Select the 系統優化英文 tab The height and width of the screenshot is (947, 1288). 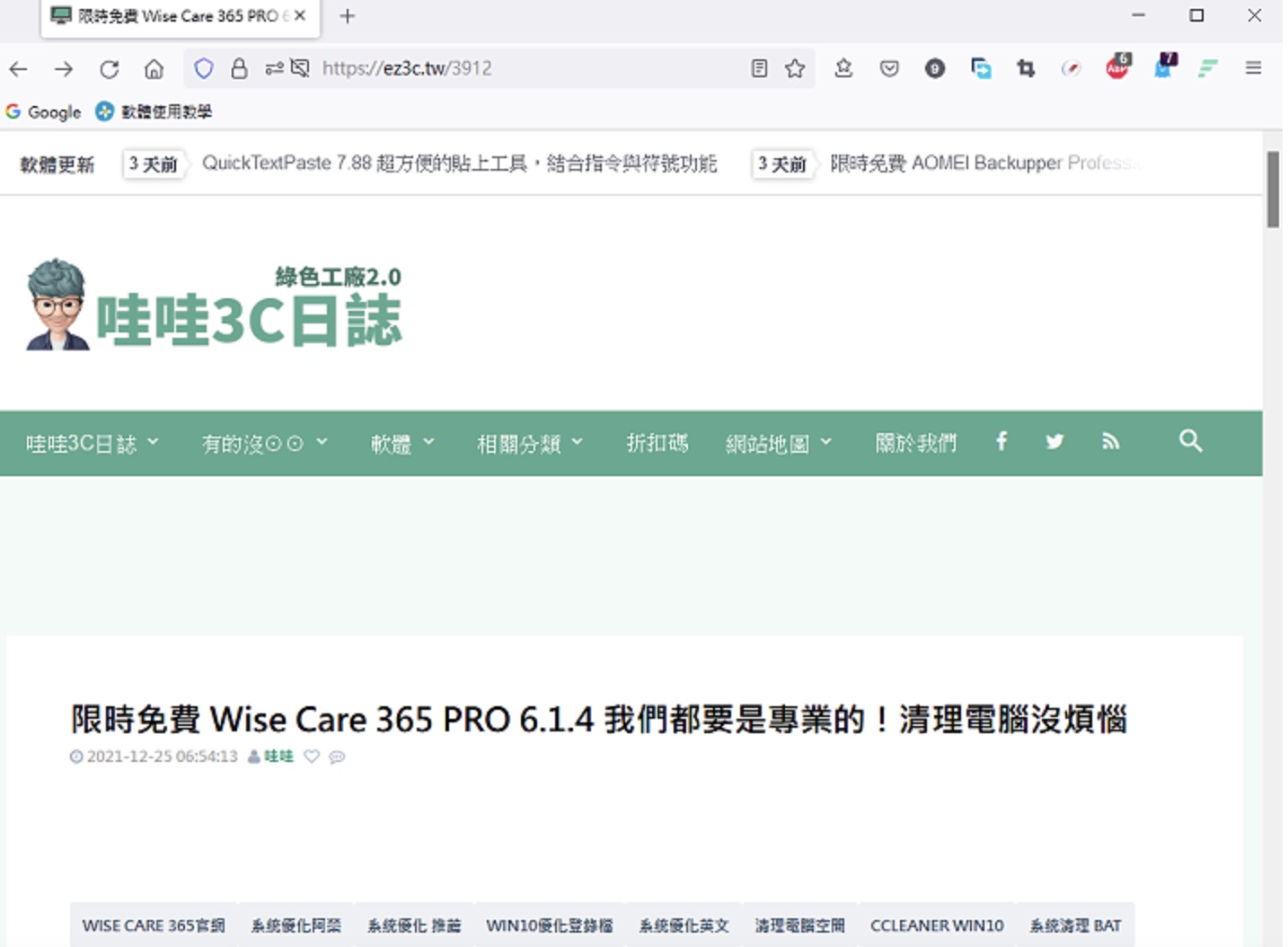[x=684, y=925]
